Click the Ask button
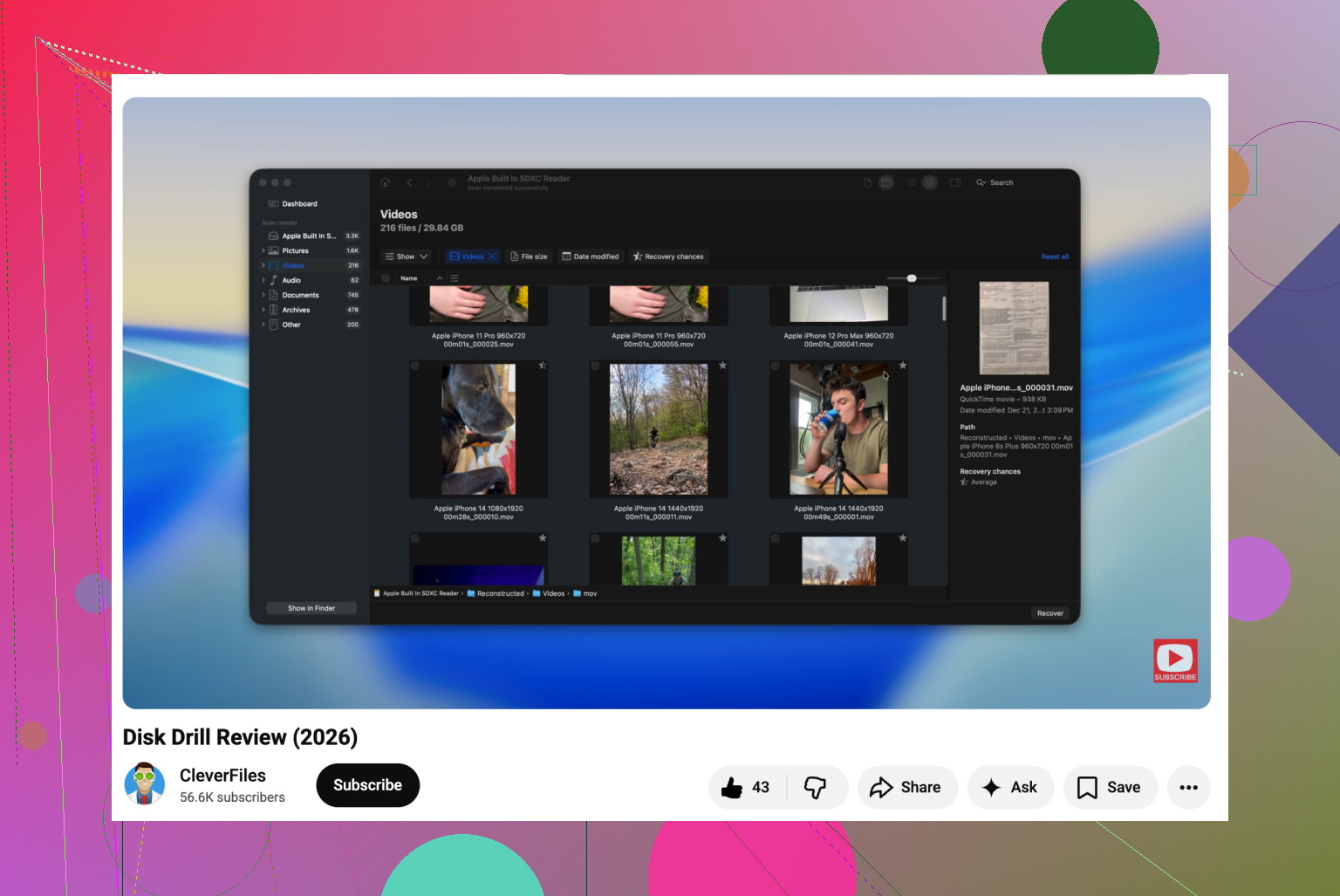 (1010, 788)
